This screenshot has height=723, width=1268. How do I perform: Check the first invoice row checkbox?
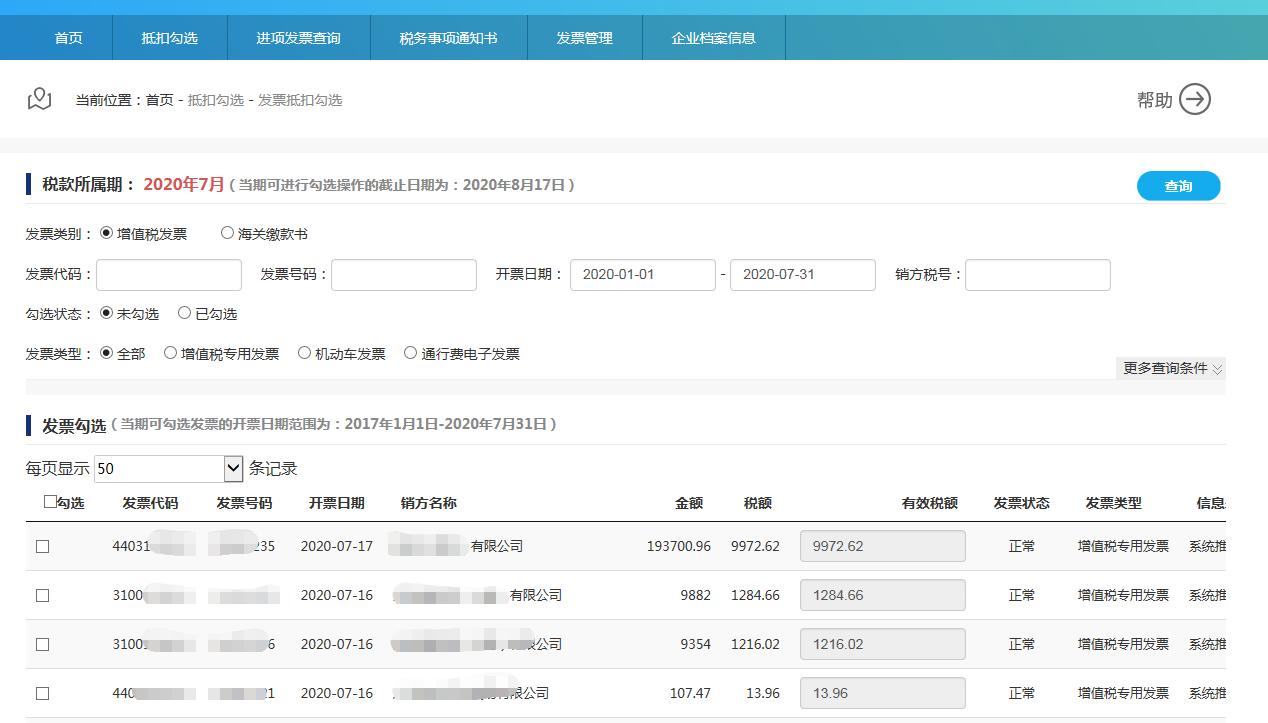point(41,546)
